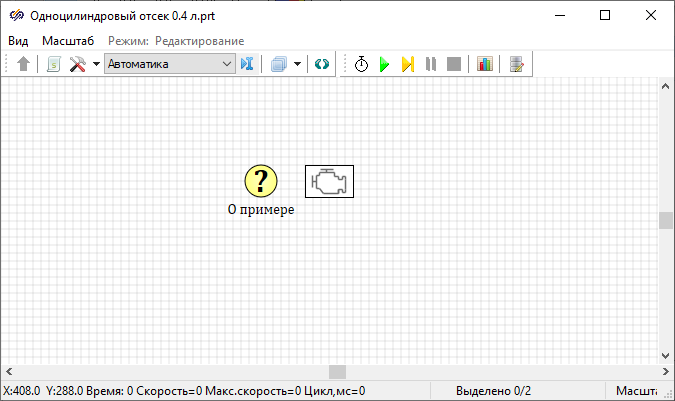Open the bar chart results icon

click(x=485, y=64)
